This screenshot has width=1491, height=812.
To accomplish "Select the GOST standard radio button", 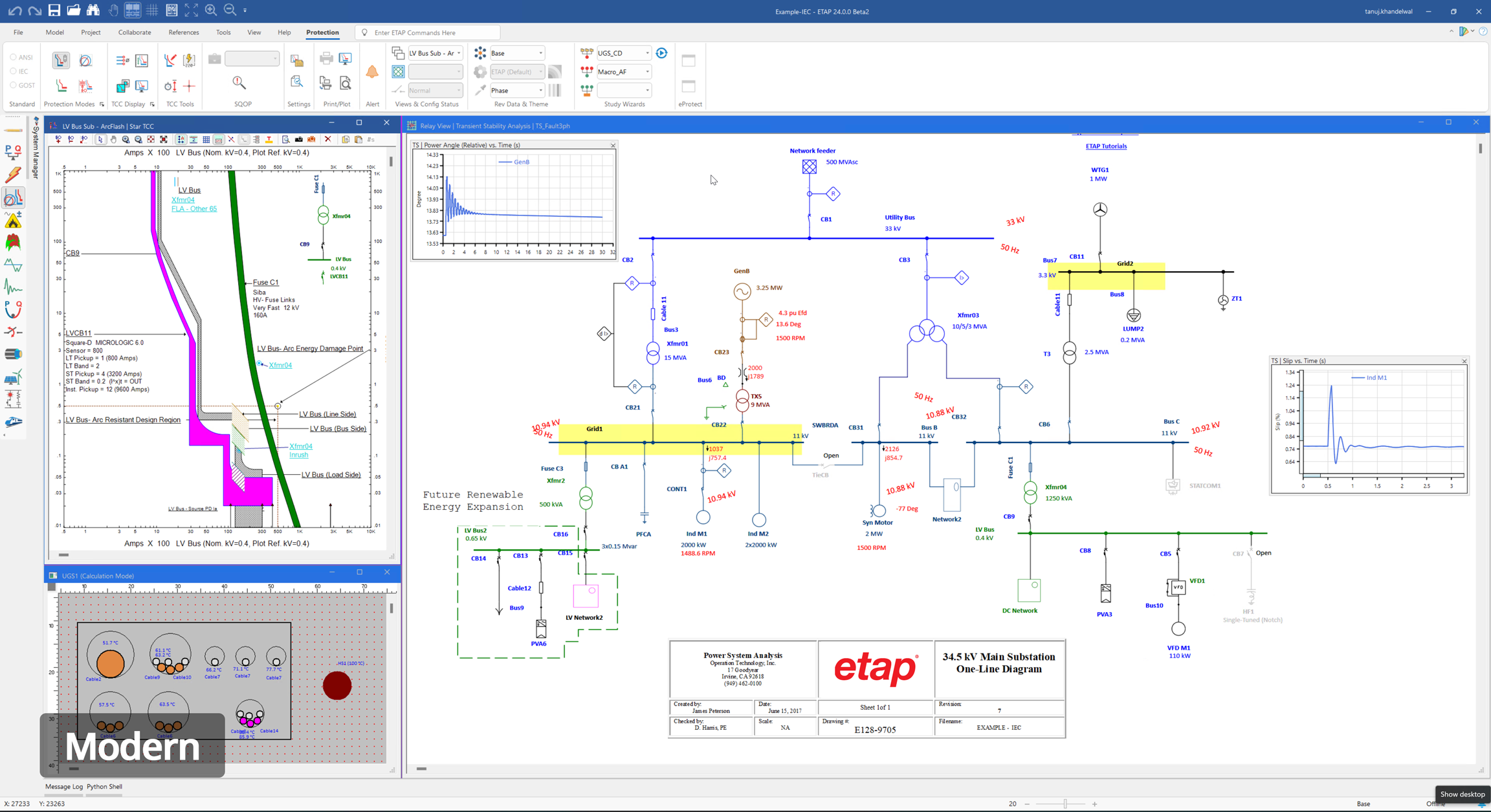I will [x=13, y=85].
